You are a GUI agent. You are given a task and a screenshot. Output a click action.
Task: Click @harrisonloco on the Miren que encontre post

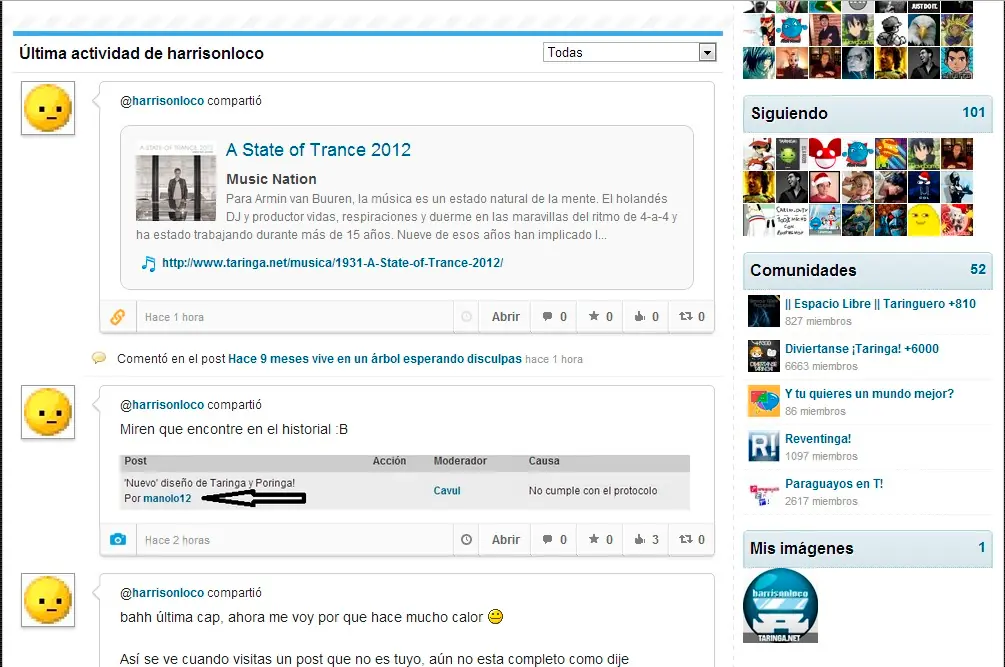click(162, 405)
